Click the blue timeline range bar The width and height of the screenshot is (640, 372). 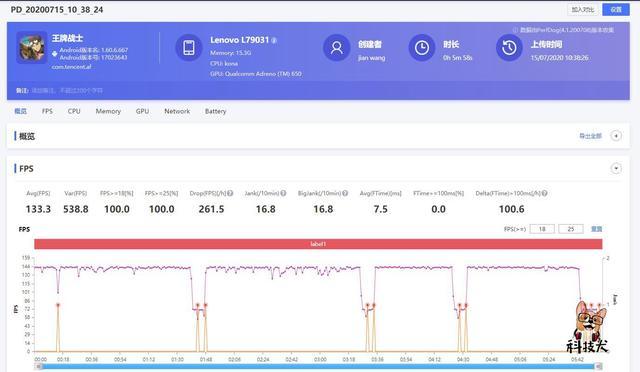(318, 366)
